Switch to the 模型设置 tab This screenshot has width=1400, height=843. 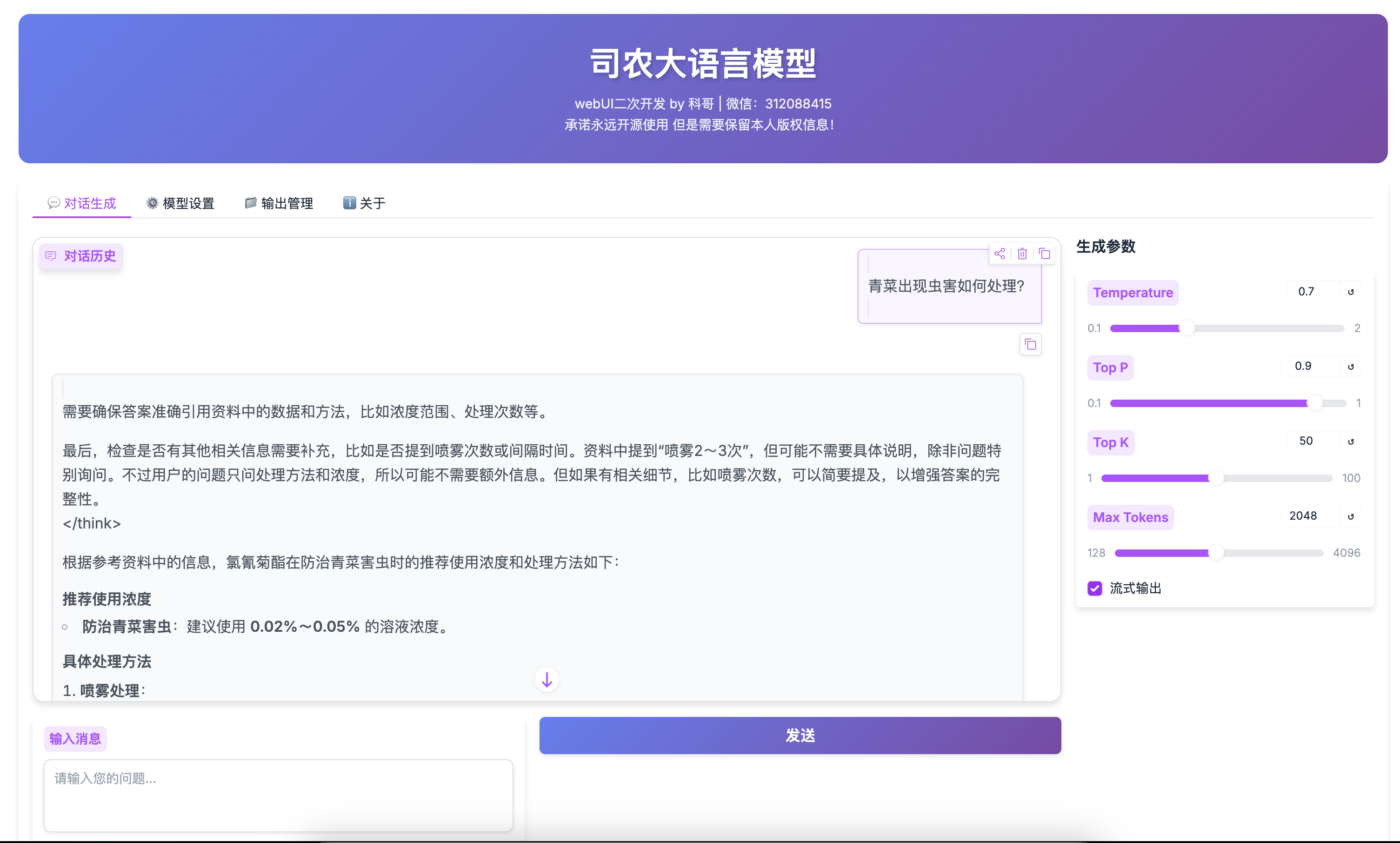point(180,203)
